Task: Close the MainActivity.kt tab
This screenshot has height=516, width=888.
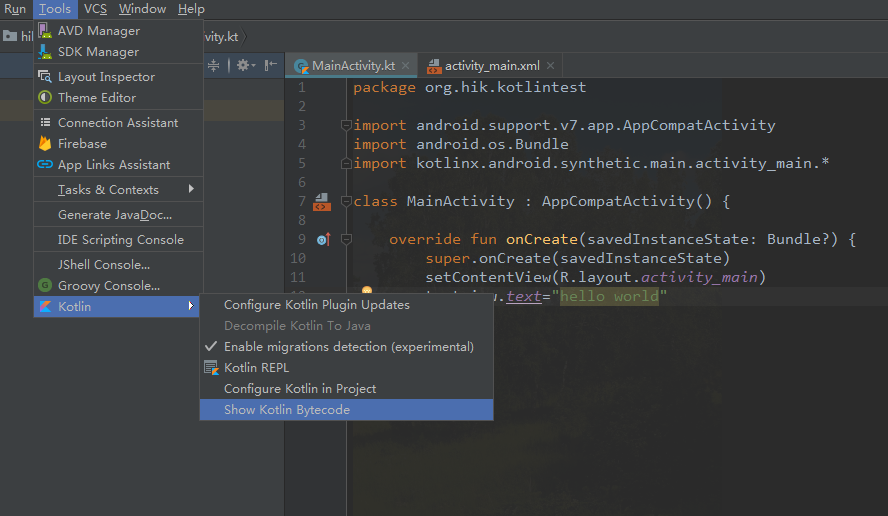Action: tap(405, 66)
